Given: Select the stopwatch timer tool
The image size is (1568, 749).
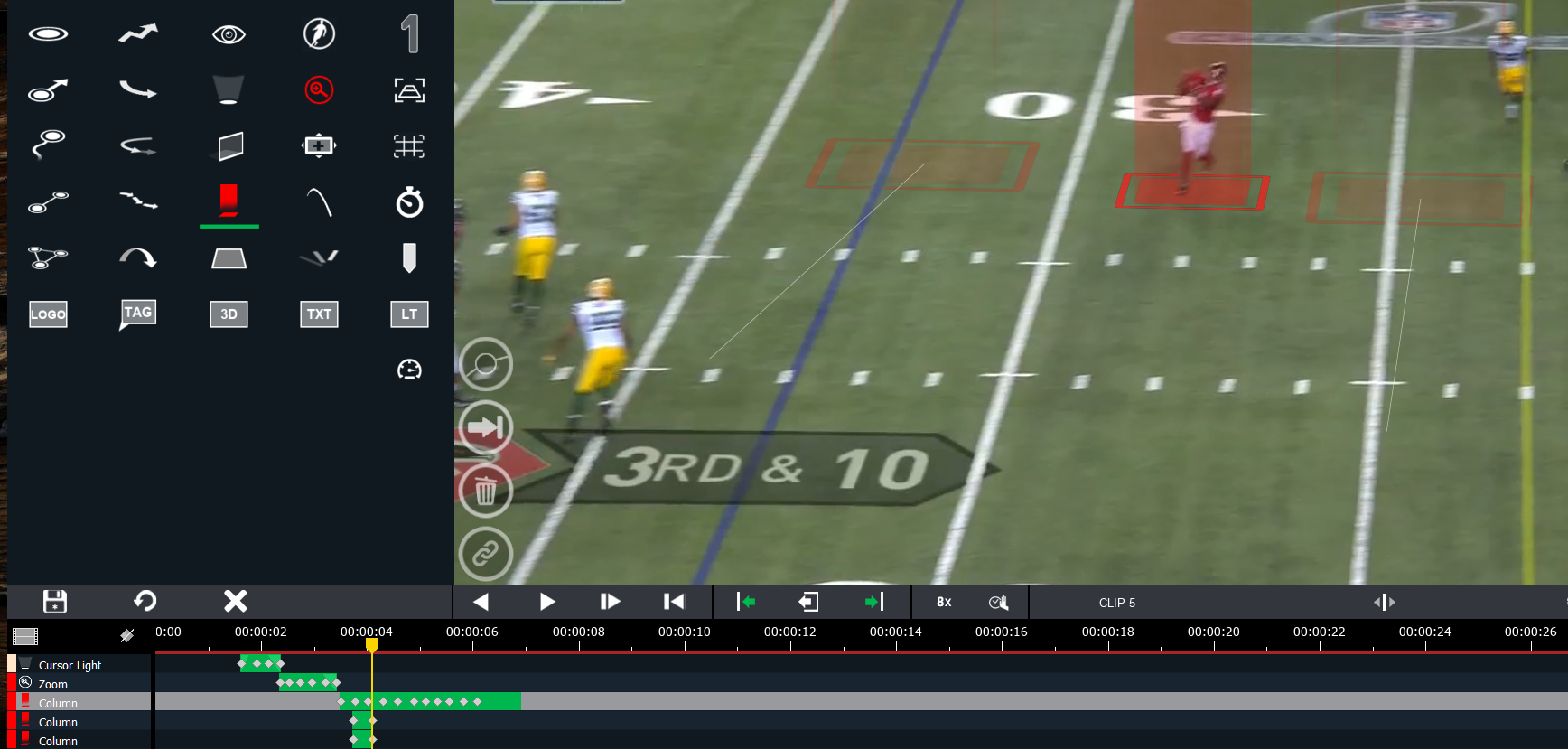Looking at the screenshot, I should tap(409, 202).
